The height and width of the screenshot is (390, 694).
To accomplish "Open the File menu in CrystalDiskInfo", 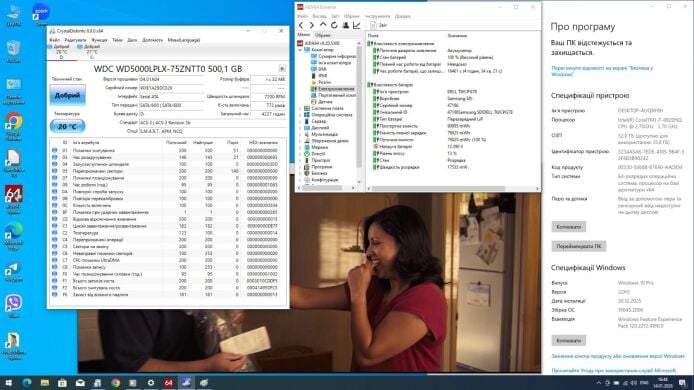I will [54, 40].
